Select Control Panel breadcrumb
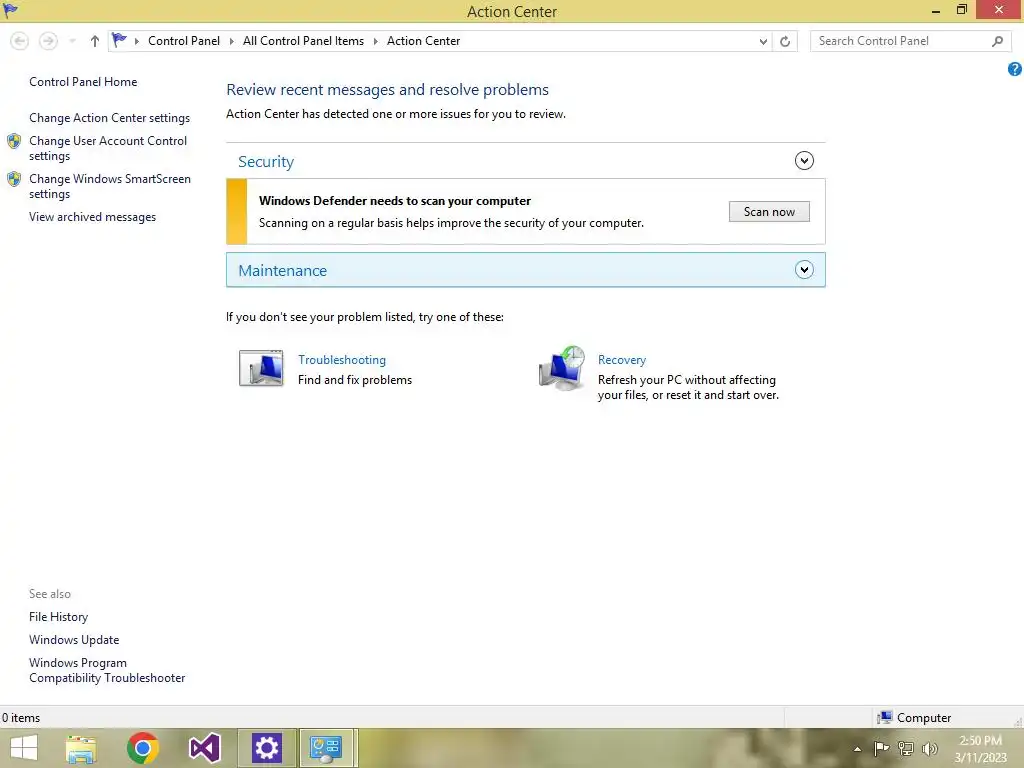This screenshot has height=768, width=1024. (184, 41)
